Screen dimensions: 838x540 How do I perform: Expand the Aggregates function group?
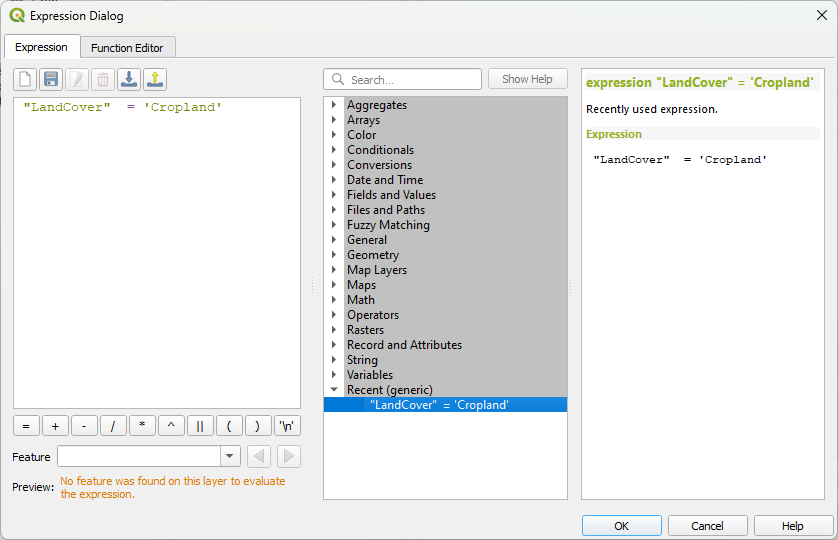334,105
